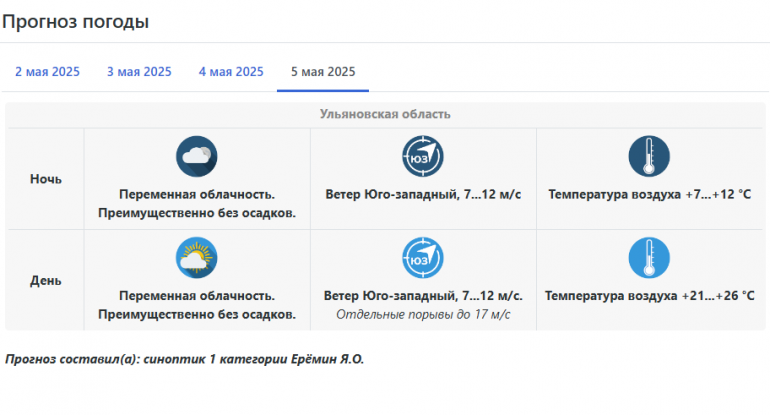Image resolution: width=770 pixels, height=415 pixels.
Task: Click the Ульяновская область region header
Action: tap(385, 114)
